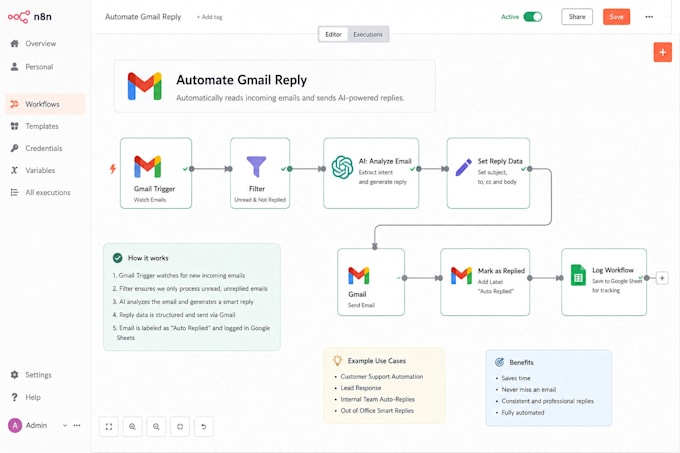Image resolution: width=680 pixels, height=453 pixels.
Task: Click the large Gmail logo in header note
Action: click(x=144, y=86)
